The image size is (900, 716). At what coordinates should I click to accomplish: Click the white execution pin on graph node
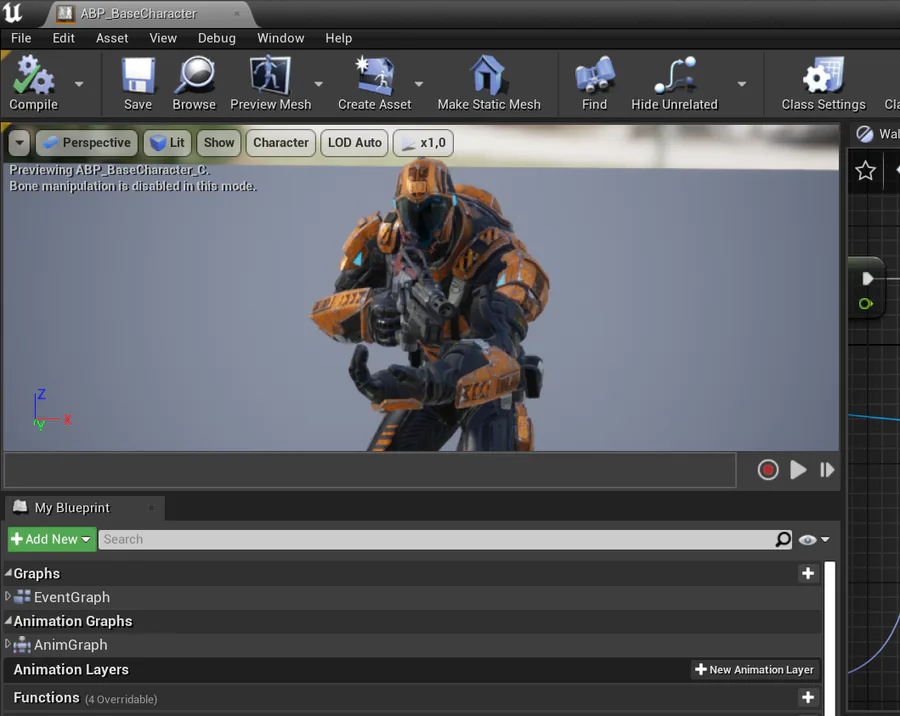867,278
